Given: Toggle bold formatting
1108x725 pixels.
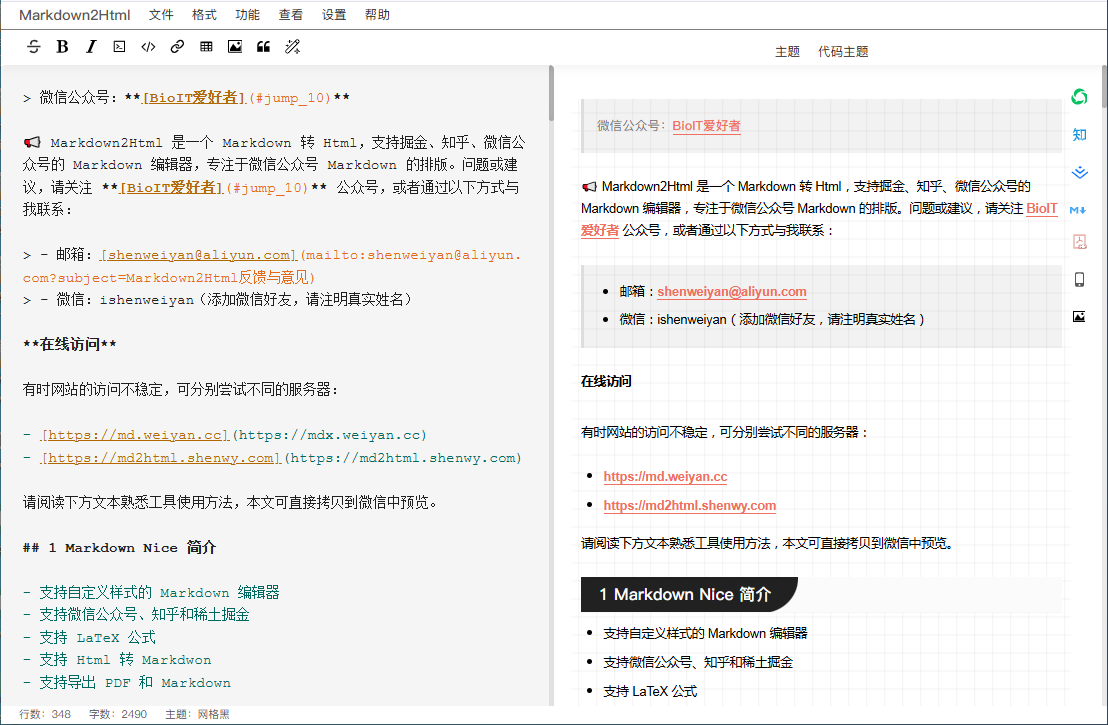Looking at the screenshot, I should click(62, 47).
